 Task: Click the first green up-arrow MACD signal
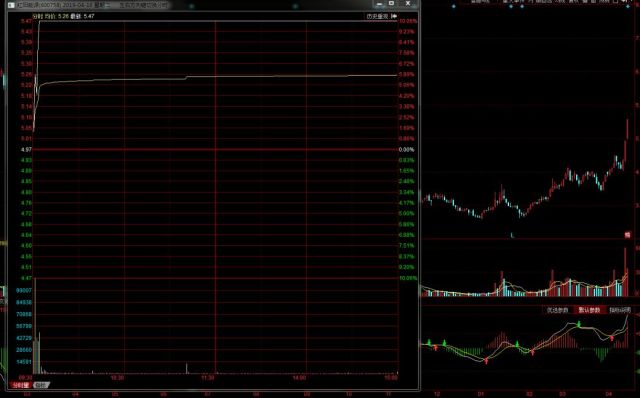tap(429, 342)
